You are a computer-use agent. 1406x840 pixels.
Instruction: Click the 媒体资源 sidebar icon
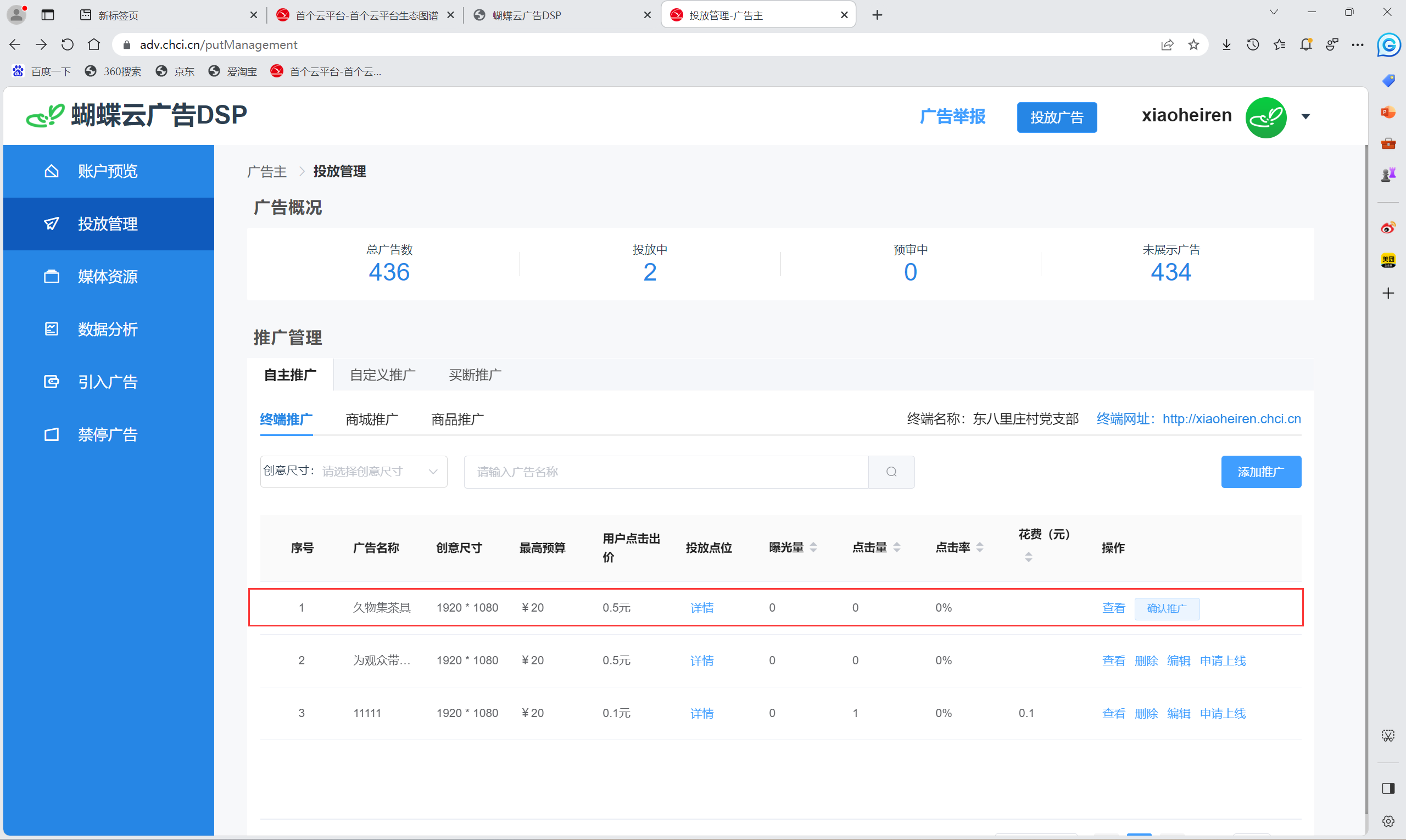tap(52, 276)
